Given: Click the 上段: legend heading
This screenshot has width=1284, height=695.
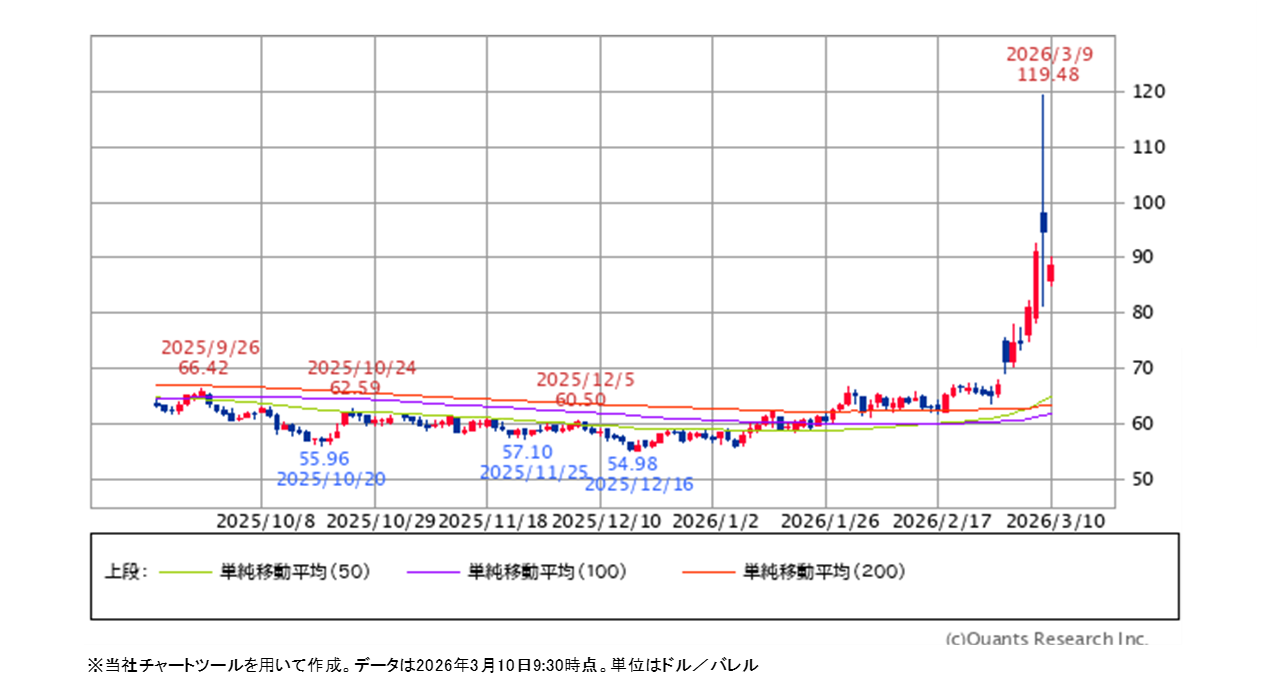Looking at the screenshot, I should [x=127, y=572].
